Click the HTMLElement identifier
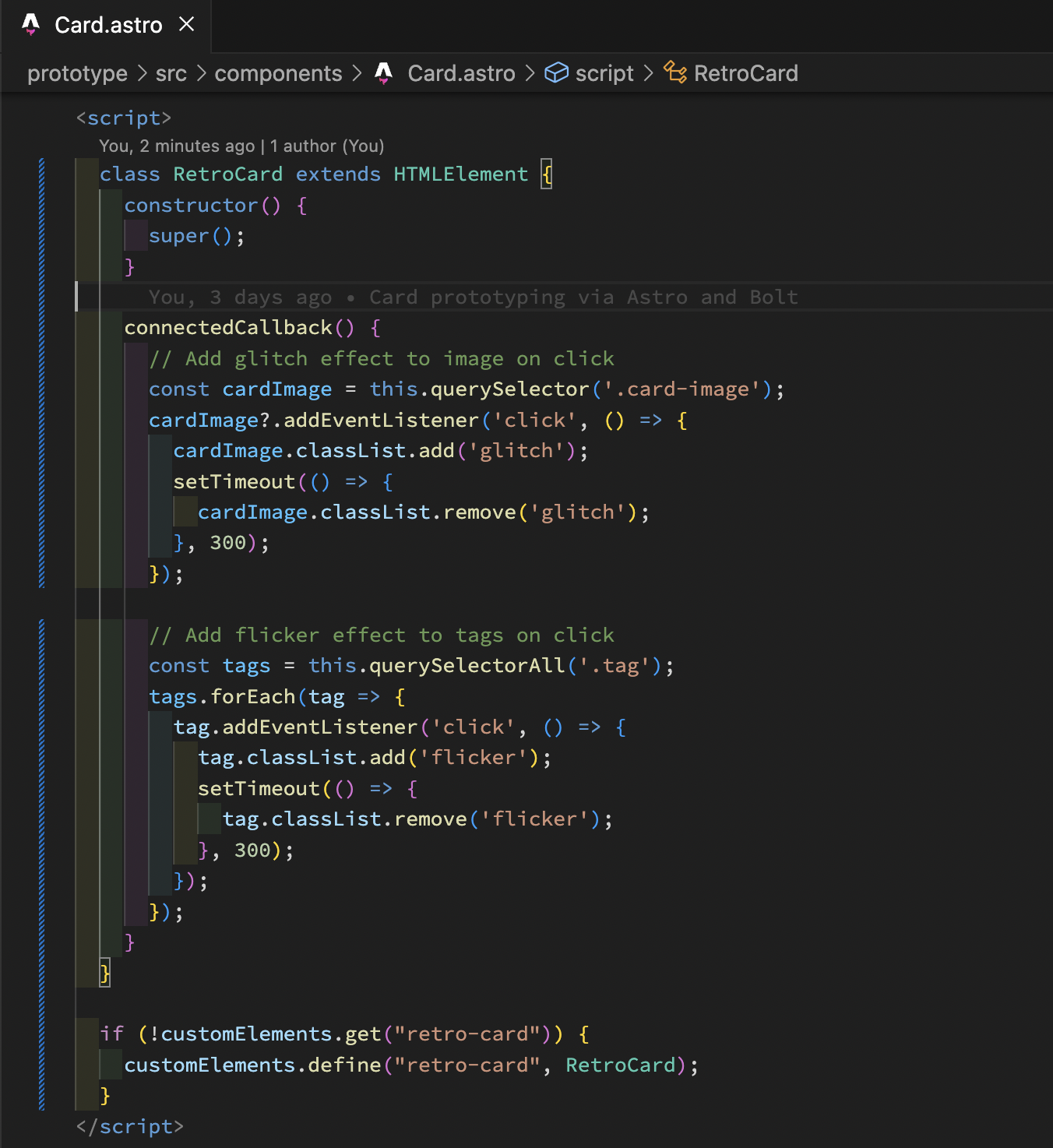 coord(460,174)
